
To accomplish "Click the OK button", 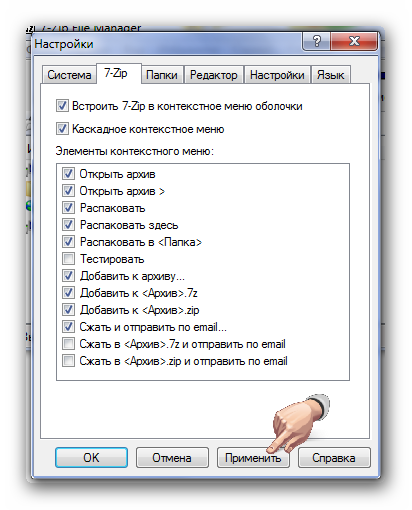I will pos(91,458).
